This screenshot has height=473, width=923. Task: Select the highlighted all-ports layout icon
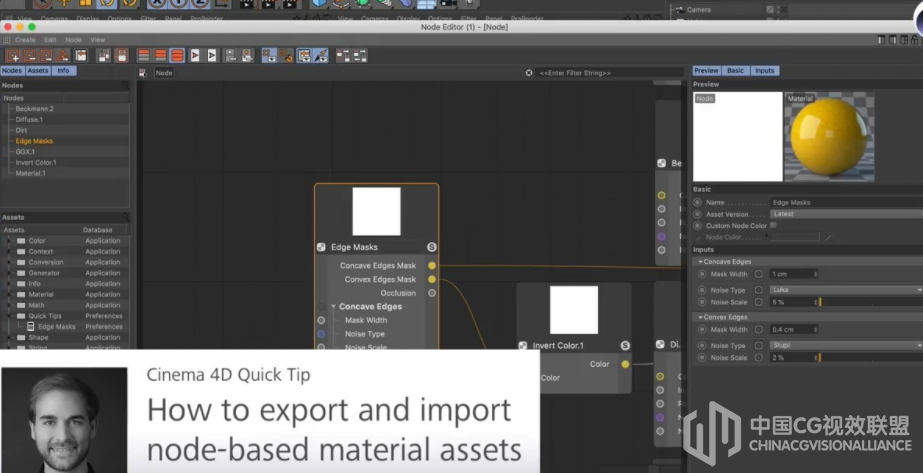[177, 56]
